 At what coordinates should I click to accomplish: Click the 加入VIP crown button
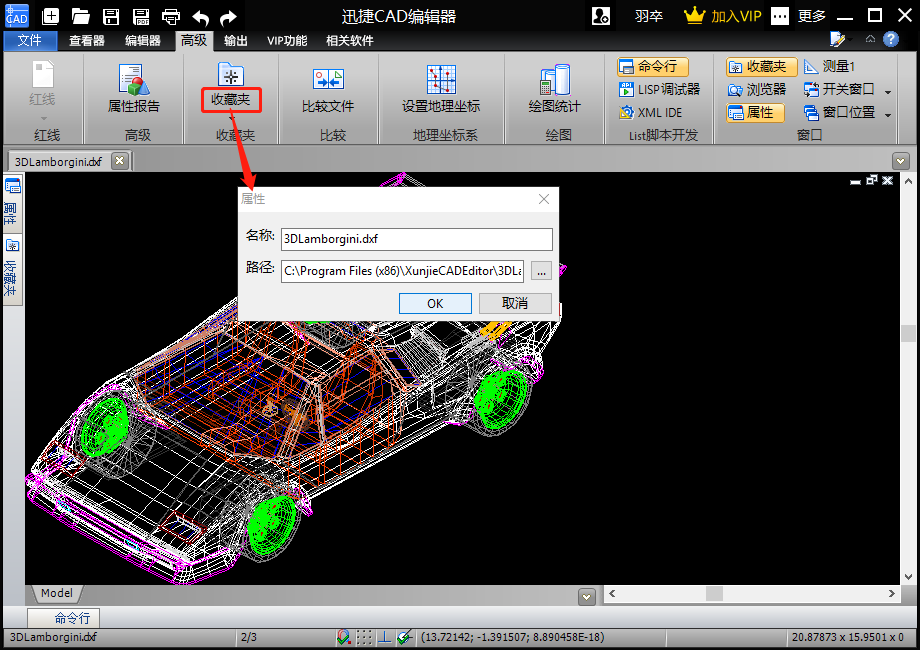tap(723, 16)
